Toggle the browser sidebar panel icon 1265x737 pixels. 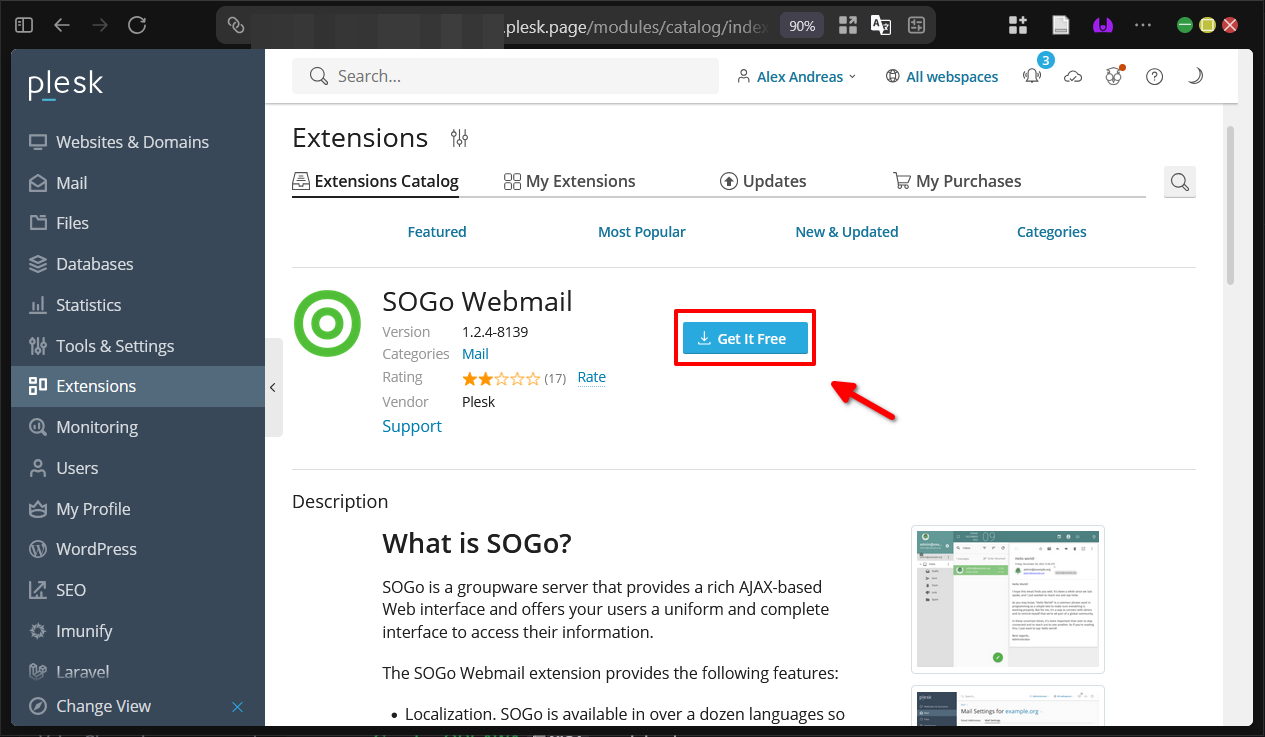[25, 25]
